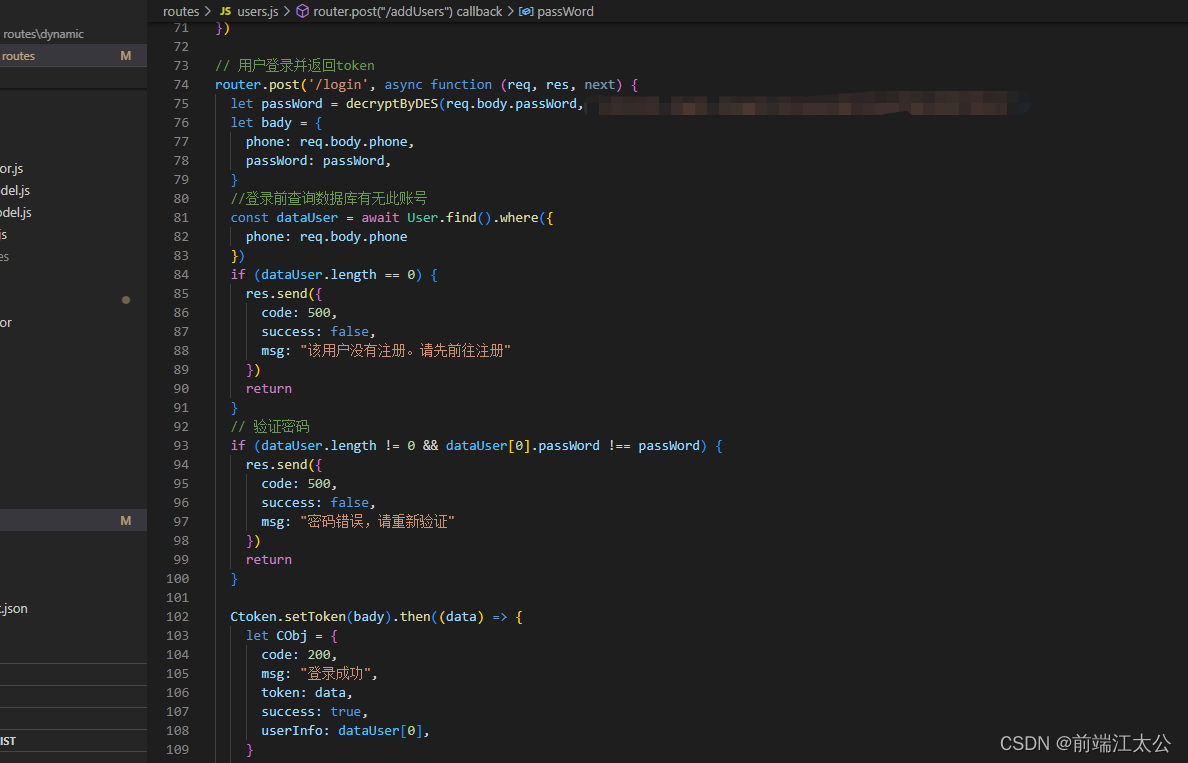
Task: Click the JS file icon in breadcrumb
Action: coord(225,11)
